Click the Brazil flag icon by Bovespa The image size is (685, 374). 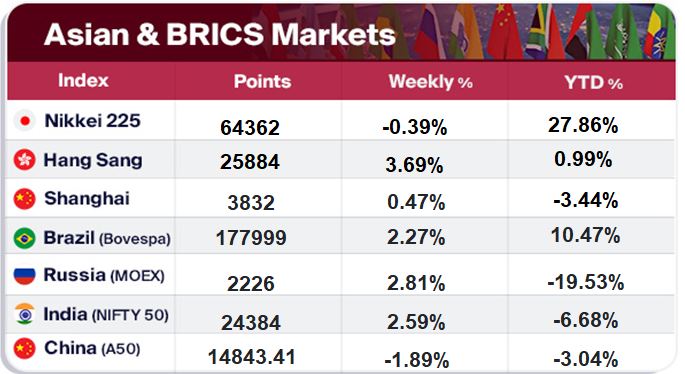(24, 239)
